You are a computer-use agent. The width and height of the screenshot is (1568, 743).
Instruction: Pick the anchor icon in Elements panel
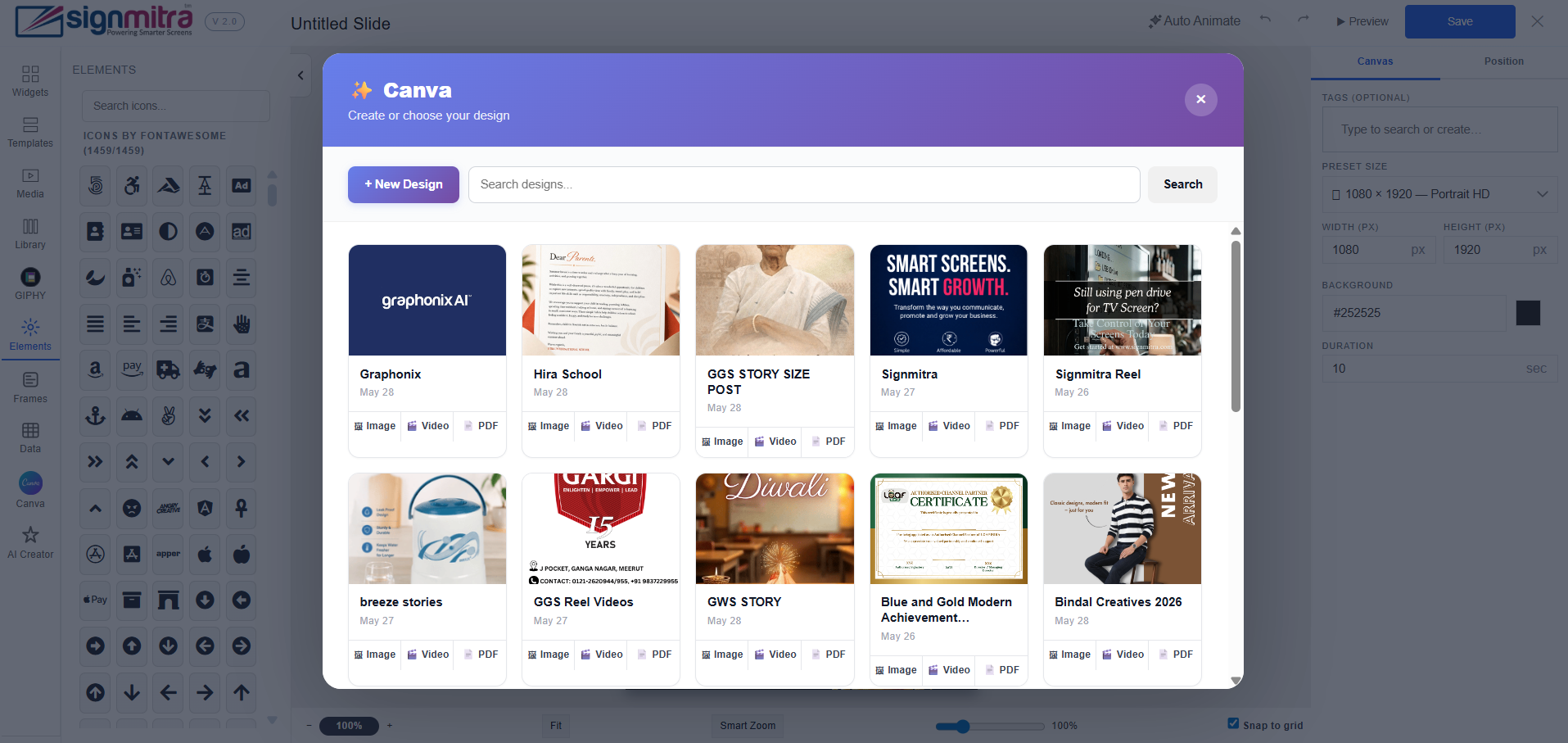(96, 416)
